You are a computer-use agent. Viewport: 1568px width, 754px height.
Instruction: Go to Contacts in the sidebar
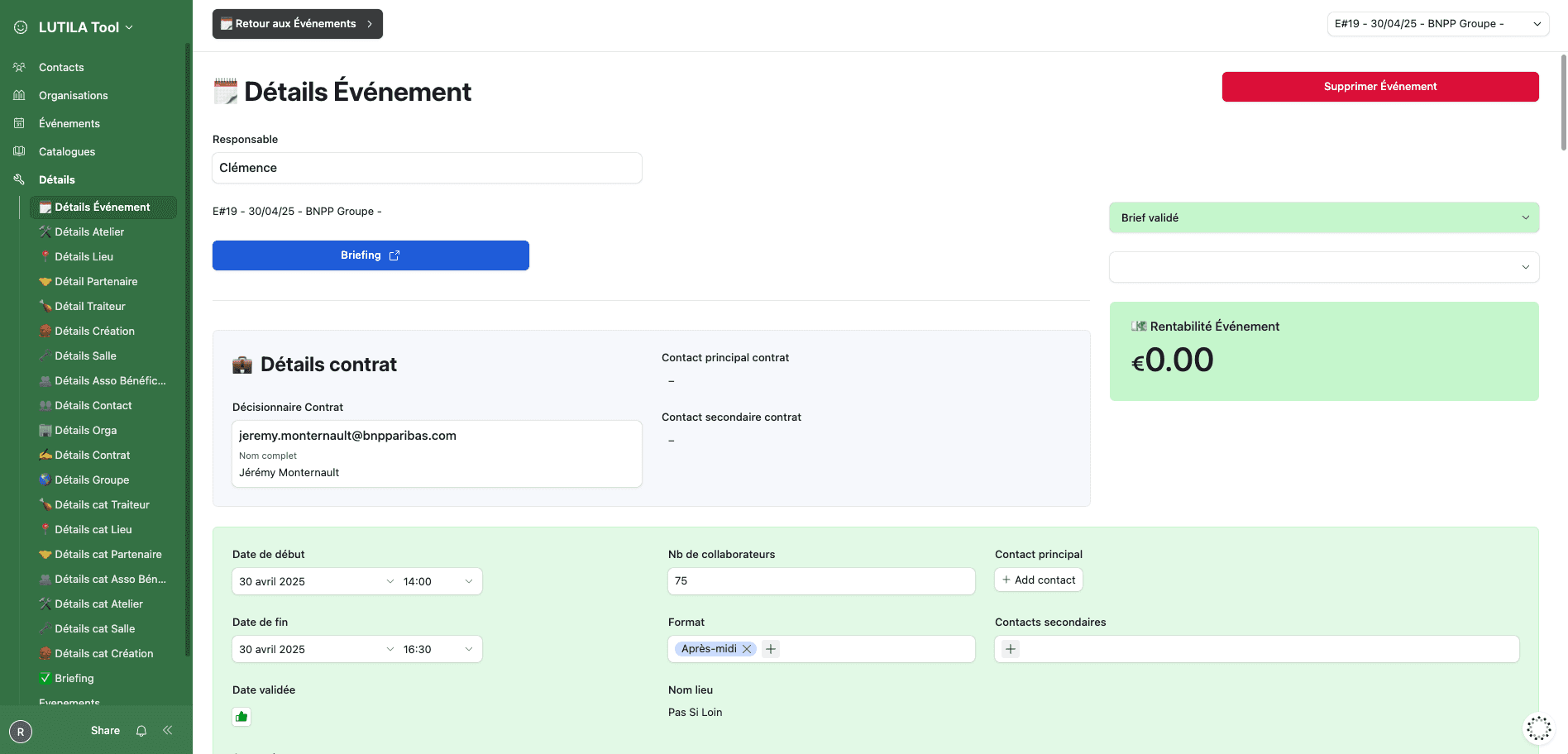61,68
